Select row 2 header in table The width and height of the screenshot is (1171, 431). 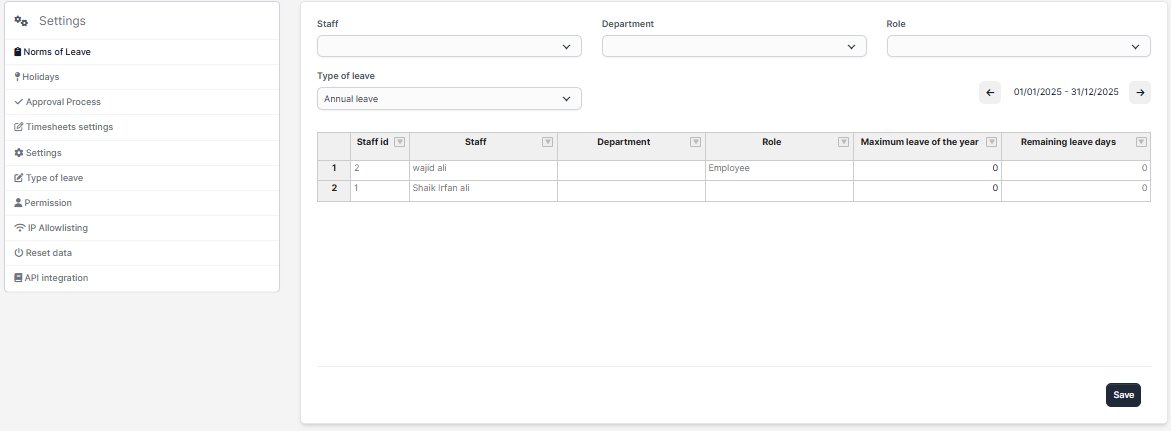(333, 188)
